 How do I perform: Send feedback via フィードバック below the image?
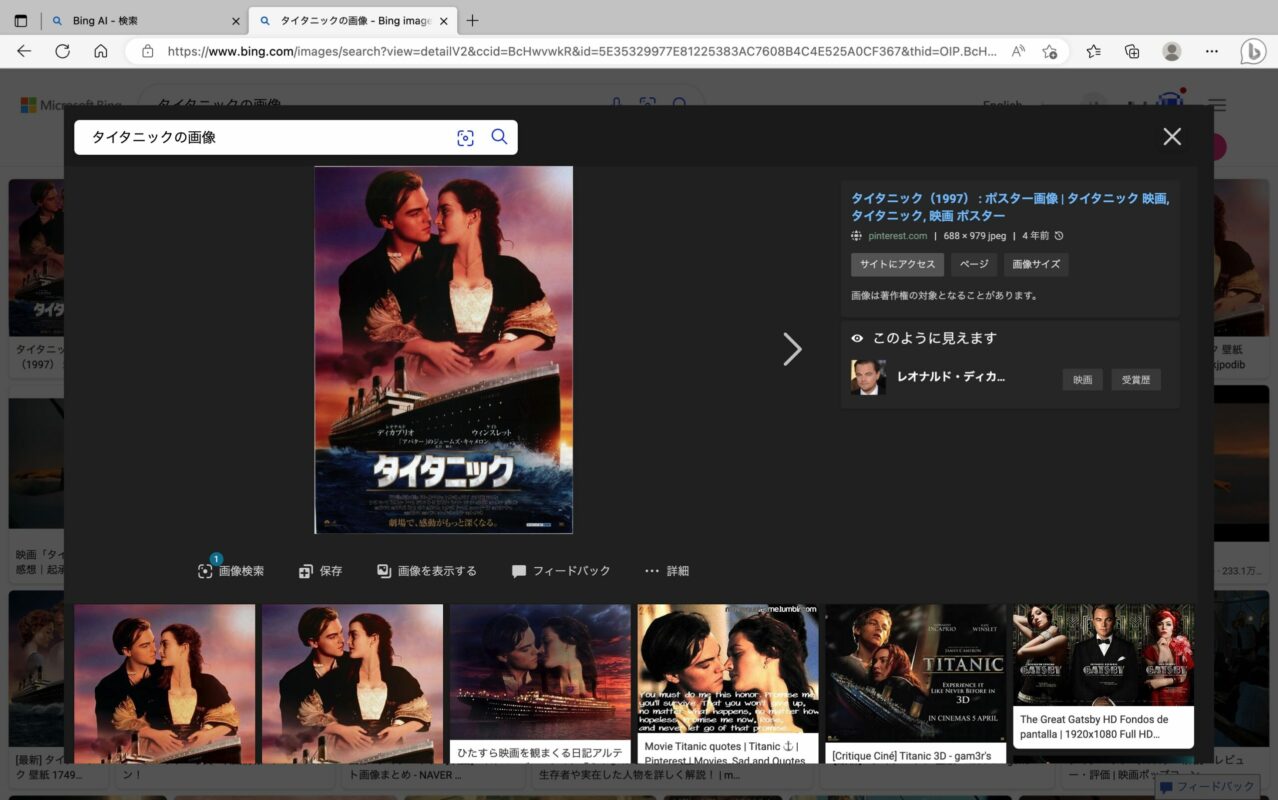(561, 571)
